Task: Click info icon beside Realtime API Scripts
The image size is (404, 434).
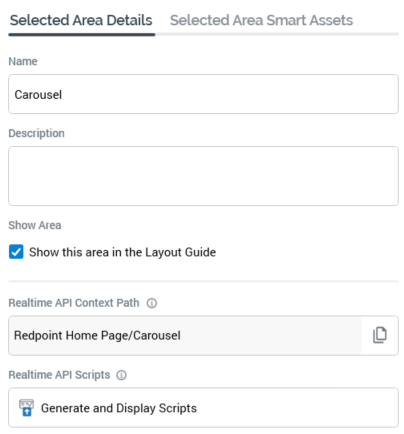Action: point(121,375)
